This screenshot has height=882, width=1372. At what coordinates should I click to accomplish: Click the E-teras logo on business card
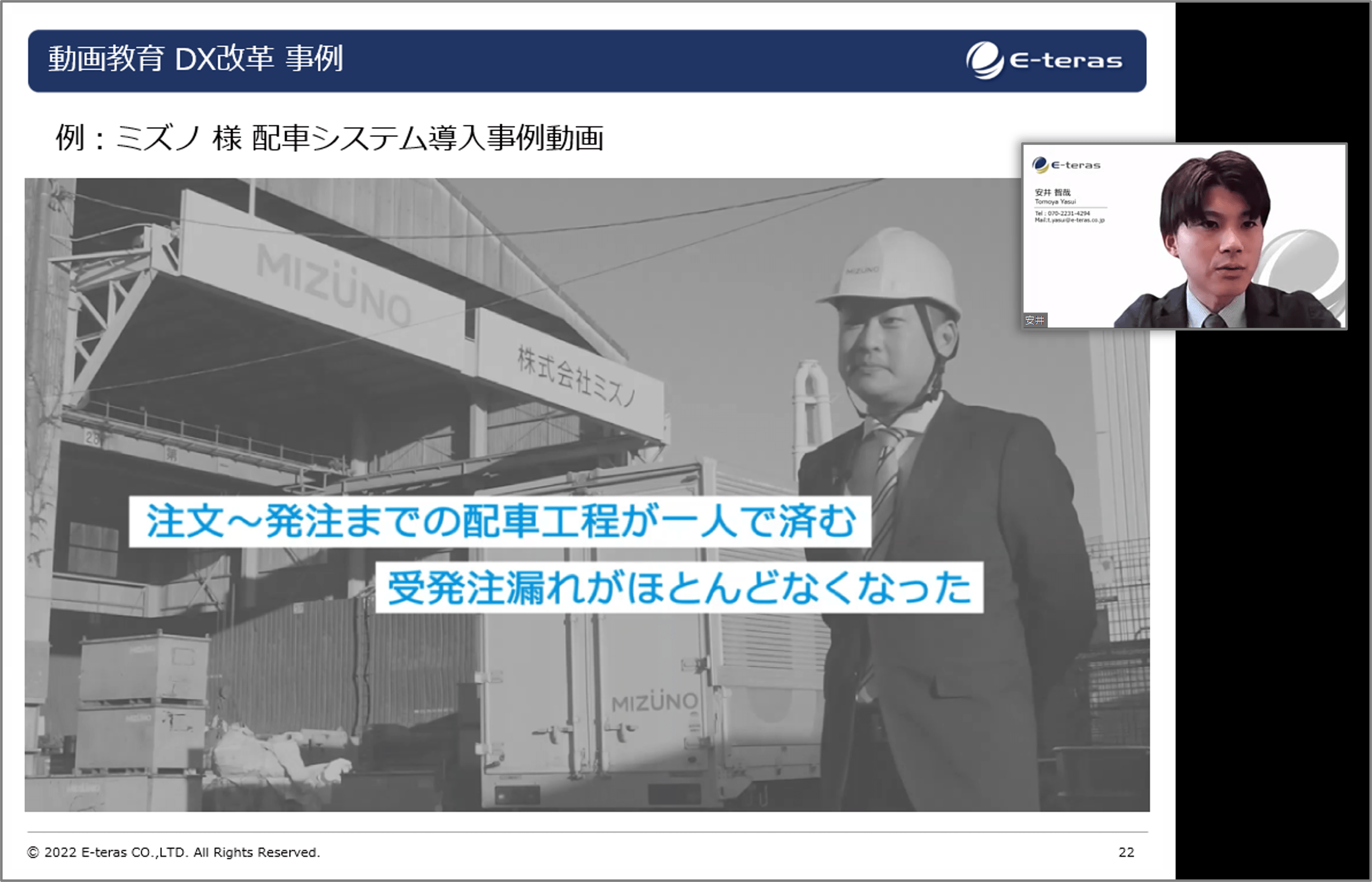[x=1066, y=165]
